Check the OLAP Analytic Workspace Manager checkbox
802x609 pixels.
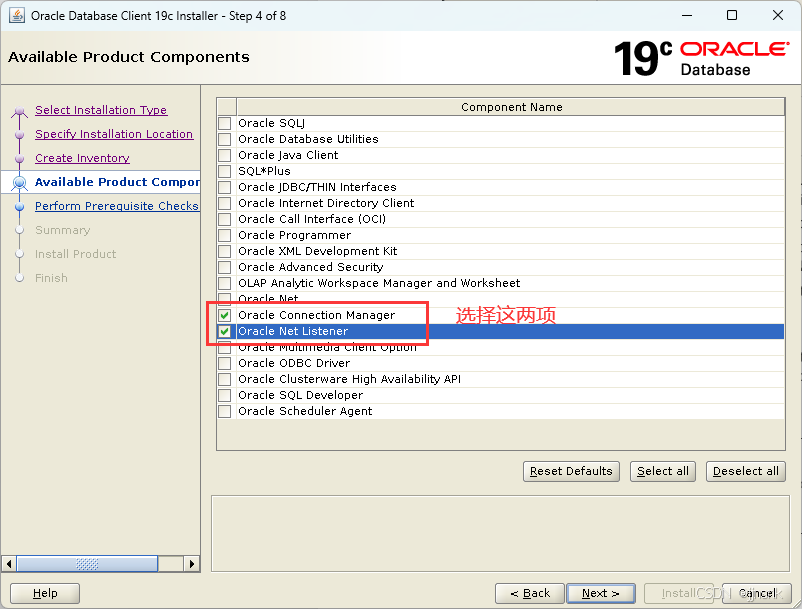[225, 283]
